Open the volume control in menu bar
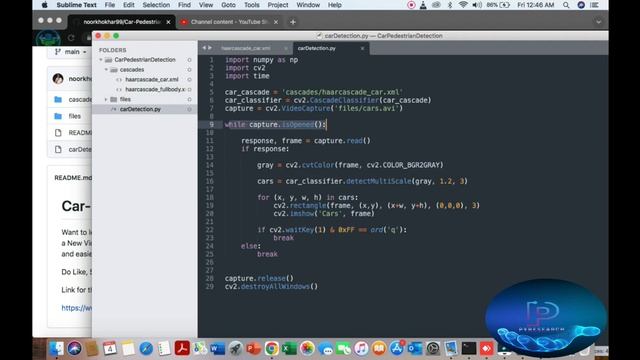This screenshot has height=360, width=640. [477, 5]
